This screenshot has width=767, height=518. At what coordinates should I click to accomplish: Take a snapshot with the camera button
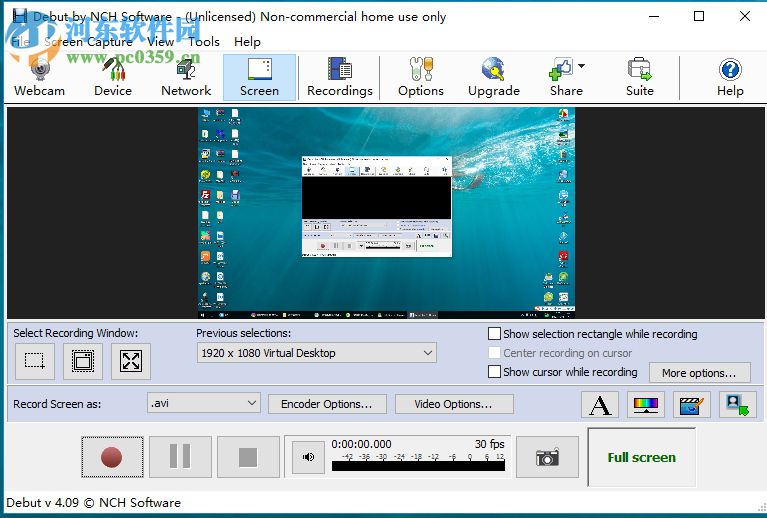coord(547,457)
